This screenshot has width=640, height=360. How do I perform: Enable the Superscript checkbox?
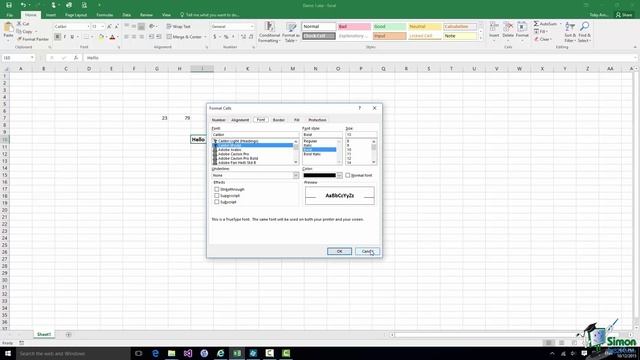coord(217,196)
